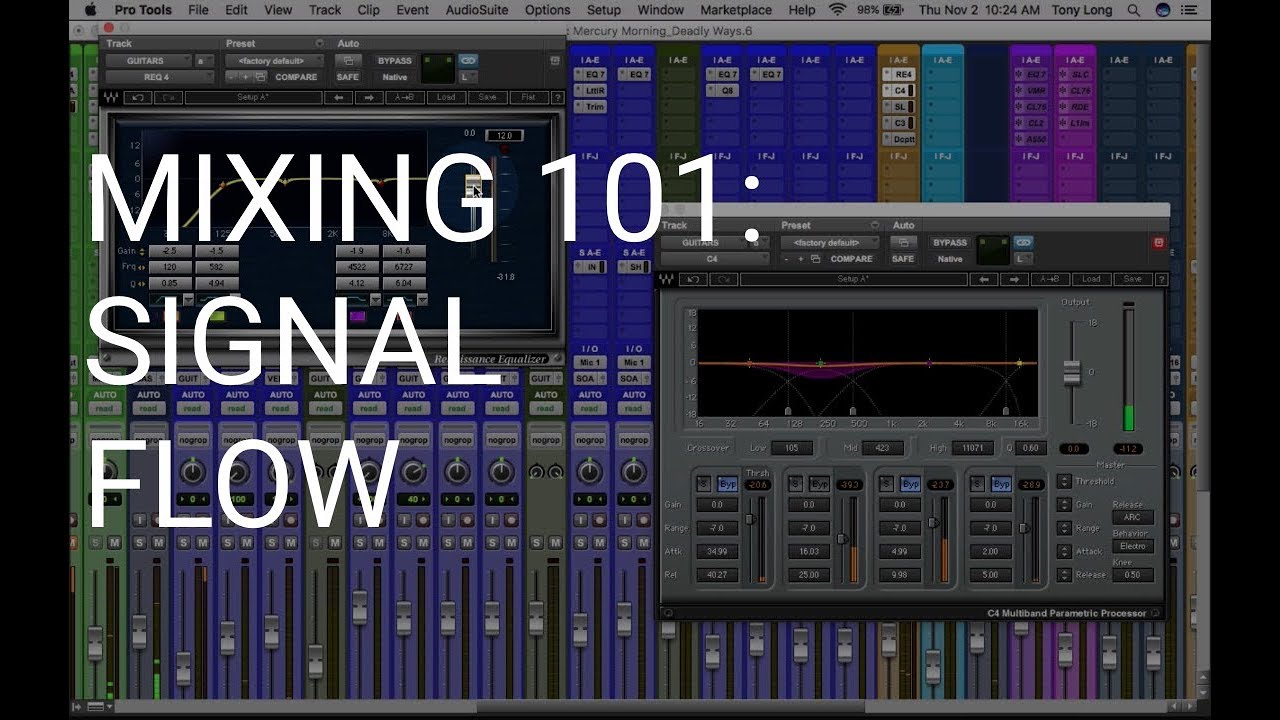Load previous preset in REQ 4 window
The image size is (1280, 720).
point(339,98)
